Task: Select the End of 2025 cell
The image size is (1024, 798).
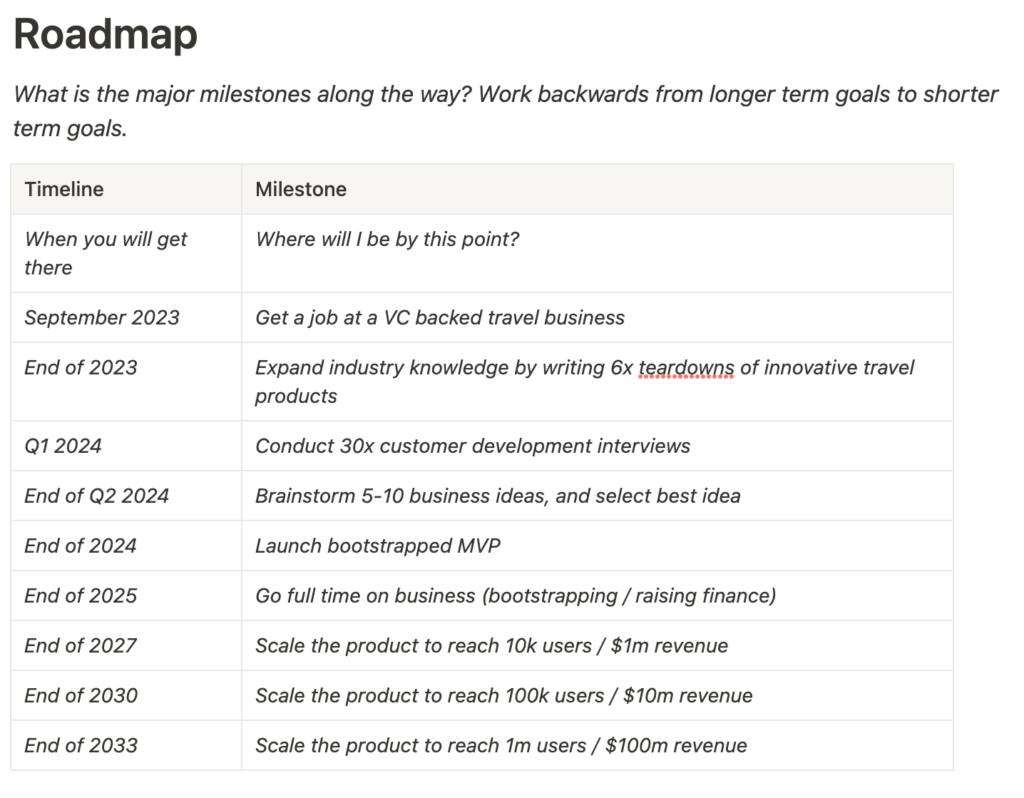Action: [81, 596]
